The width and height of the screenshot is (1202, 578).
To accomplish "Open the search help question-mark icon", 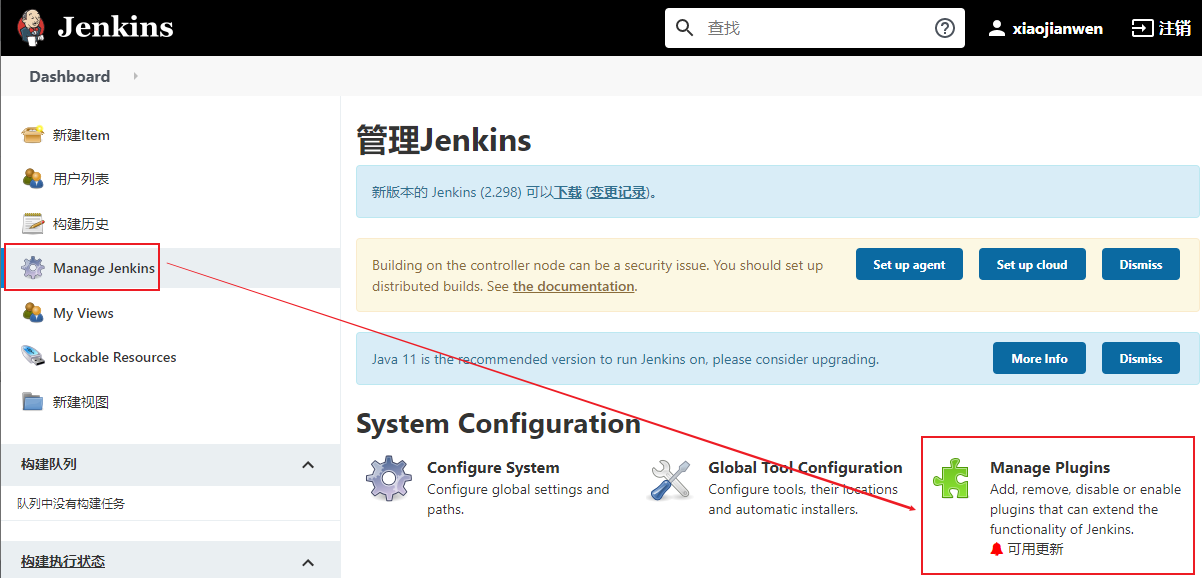I will [945, 28].
